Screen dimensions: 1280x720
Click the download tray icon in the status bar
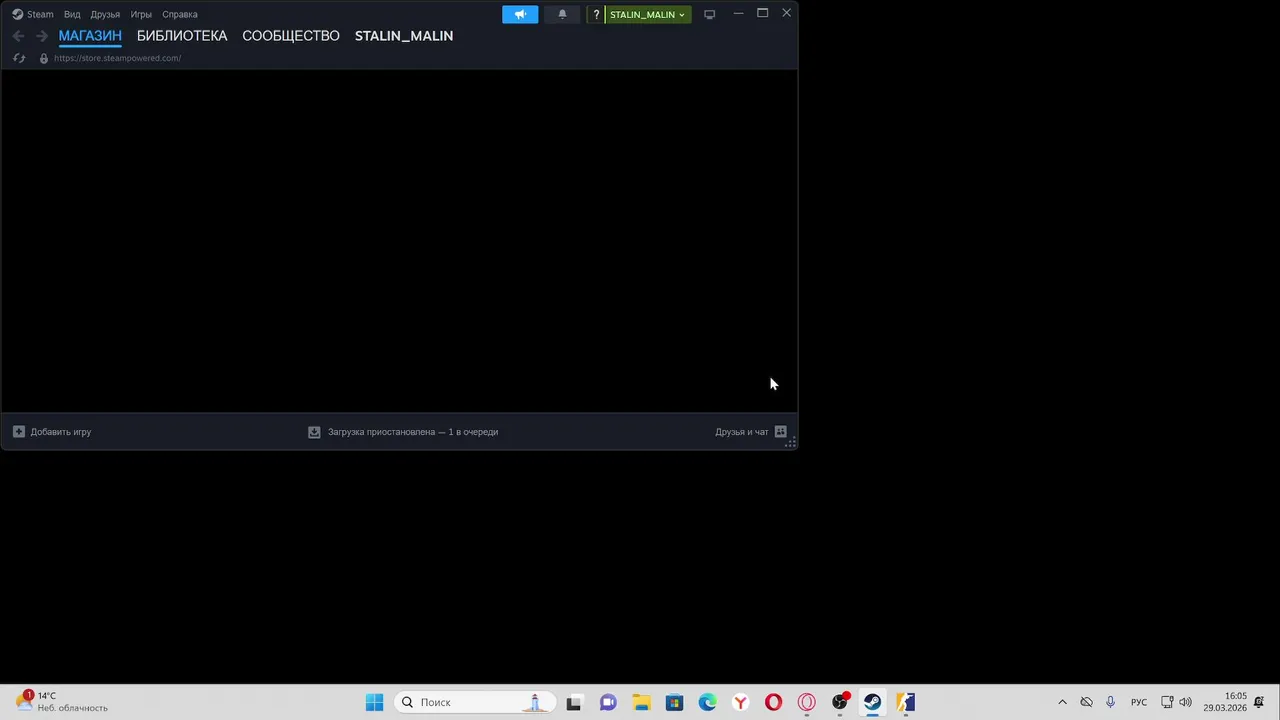click(314, 432)
